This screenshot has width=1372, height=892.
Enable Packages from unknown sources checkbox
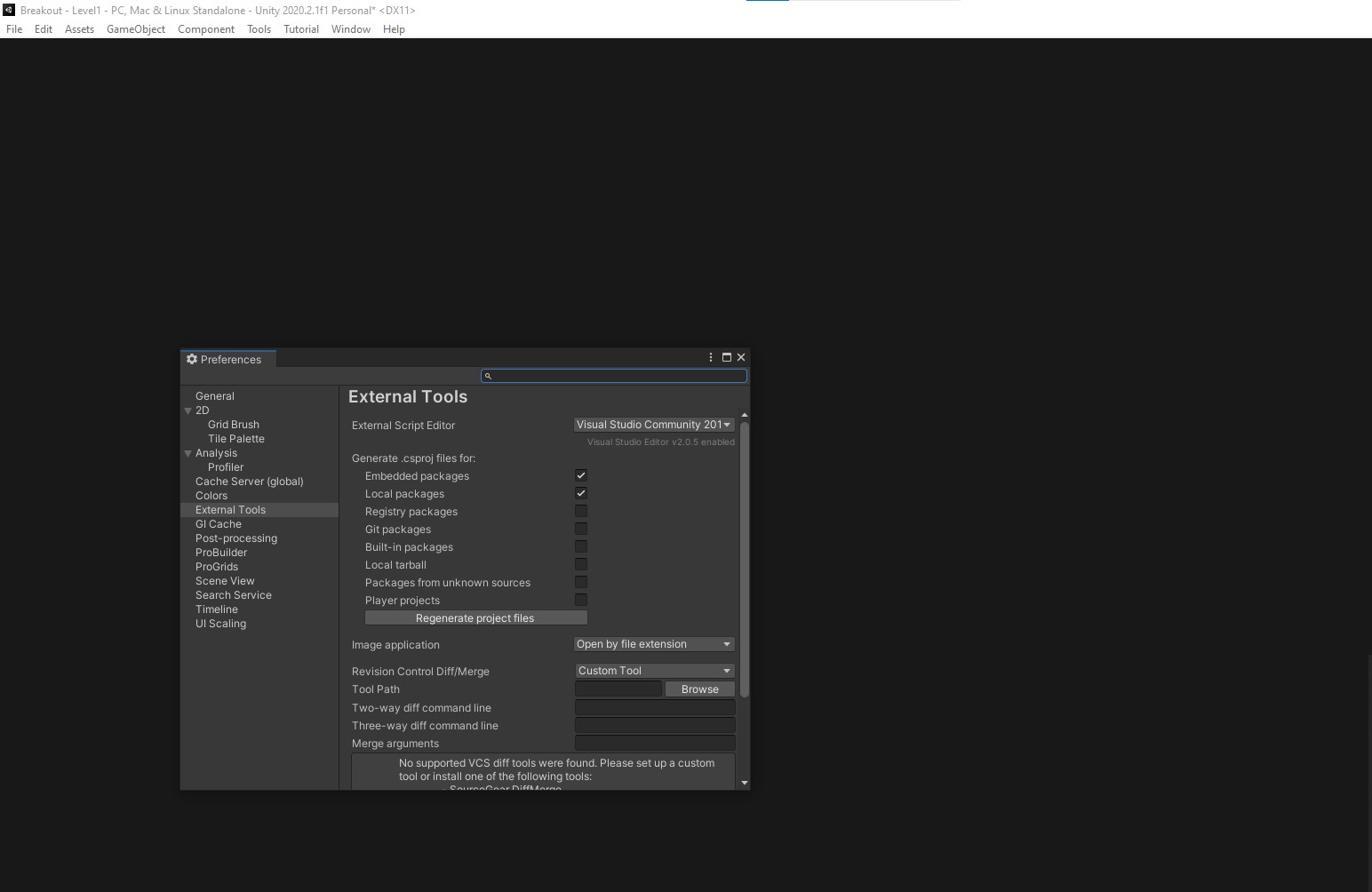point(581,582)
